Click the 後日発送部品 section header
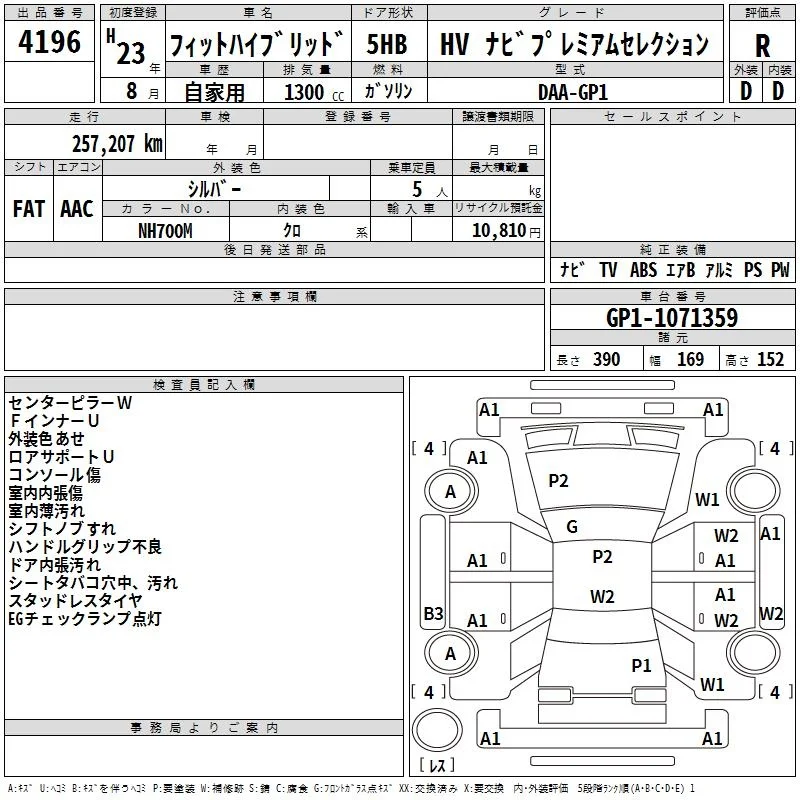Image resolution: width=800 pixels, height=800 pixels. click(274, 249)
